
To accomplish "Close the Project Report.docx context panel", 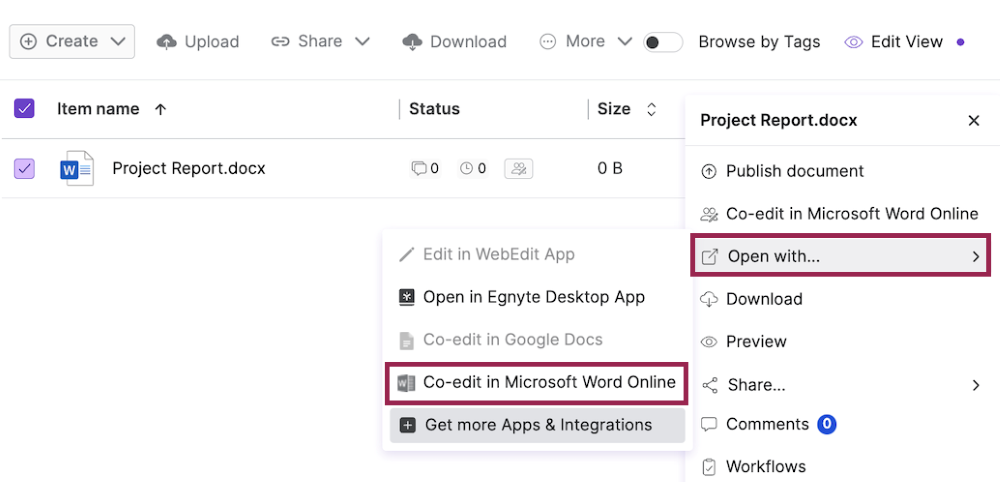I will pyautogui.click(x=974, y=120).
